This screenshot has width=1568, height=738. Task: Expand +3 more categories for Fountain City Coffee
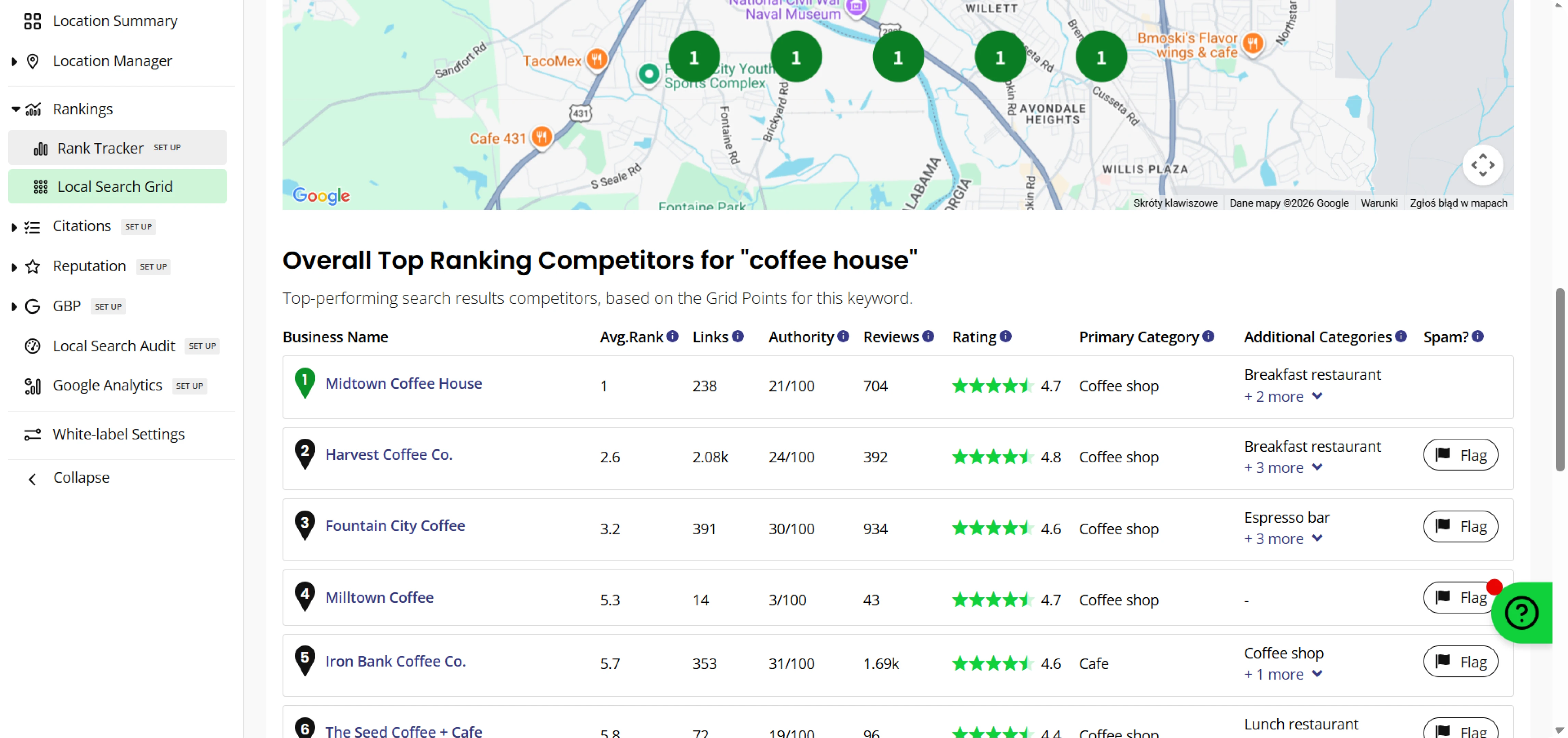[1283, 538]
